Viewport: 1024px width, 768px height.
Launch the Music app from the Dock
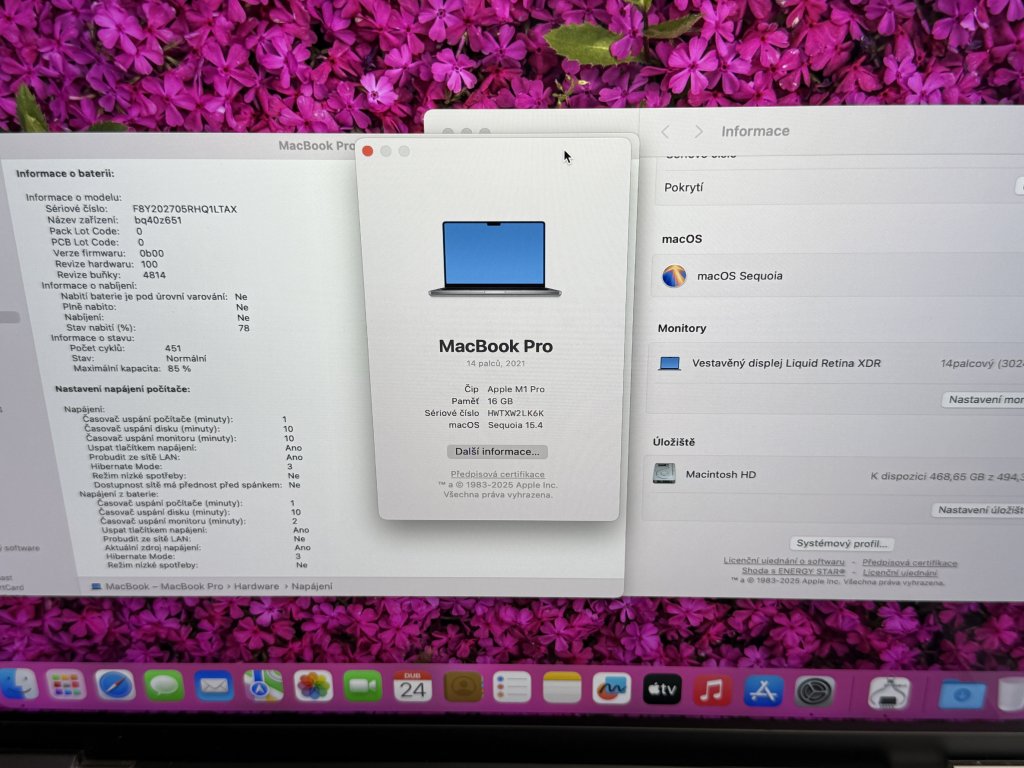(x=712, y=690)
